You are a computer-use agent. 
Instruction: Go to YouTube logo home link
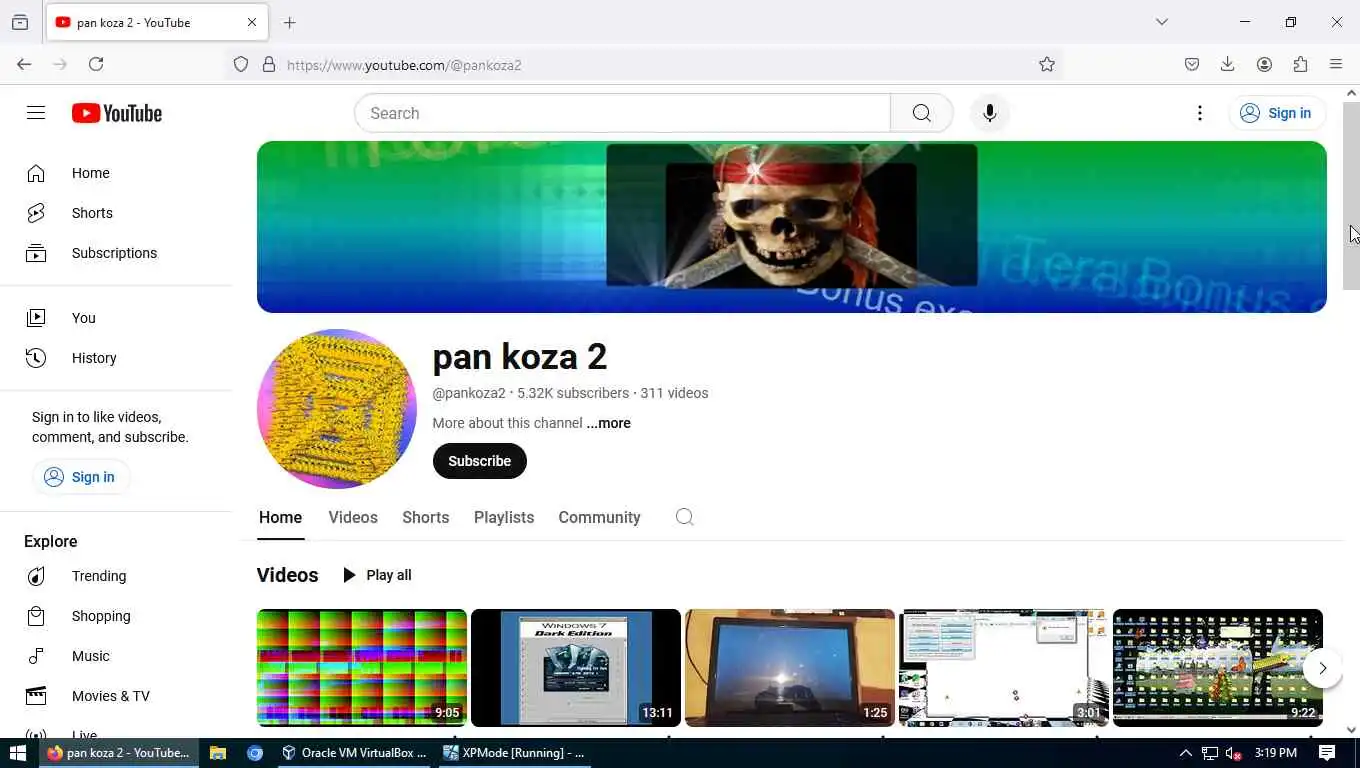click(117, 113)
